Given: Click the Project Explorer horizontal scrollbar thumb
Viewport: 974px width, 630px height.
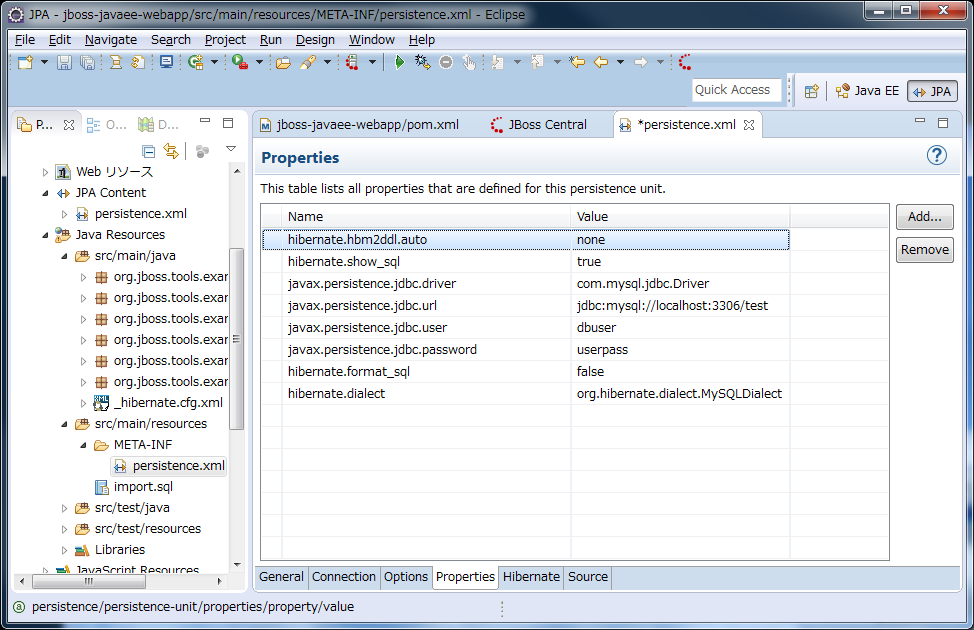Looking at the screenshot, I should 89,582.
